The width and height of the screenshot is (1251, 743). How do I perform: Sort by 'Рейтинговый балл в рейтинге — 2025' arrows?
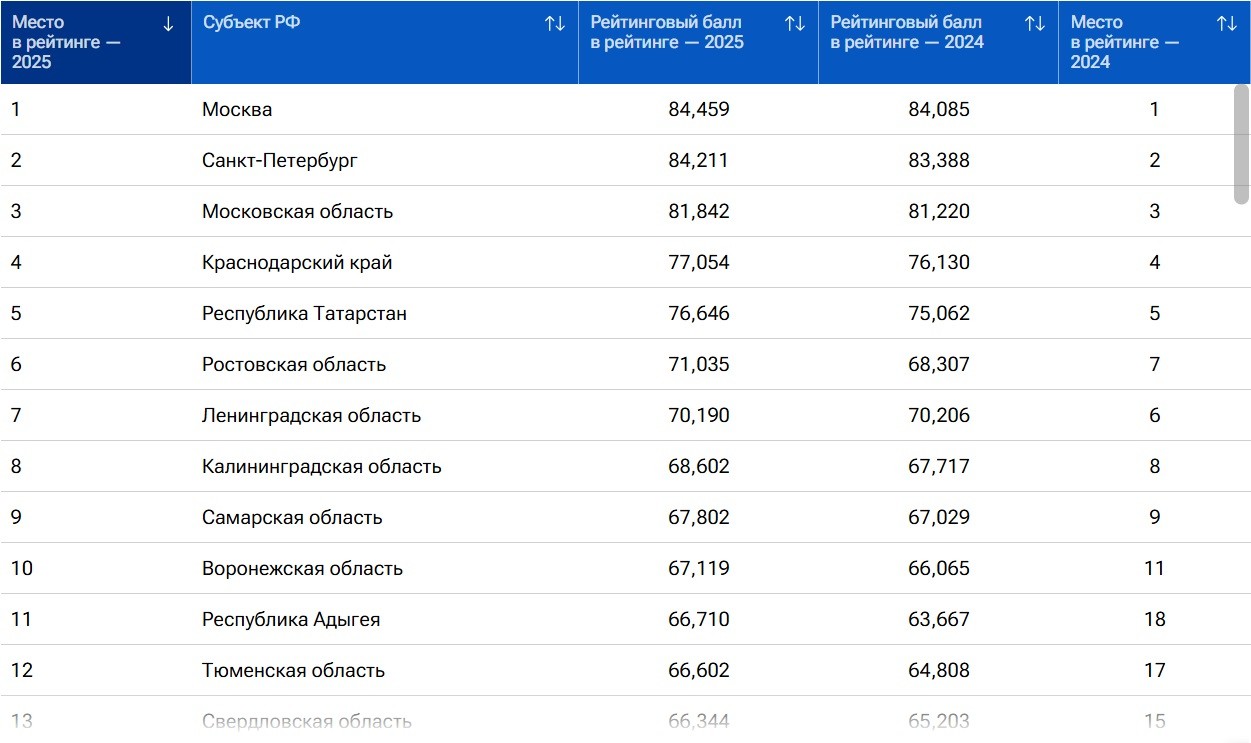795,24
